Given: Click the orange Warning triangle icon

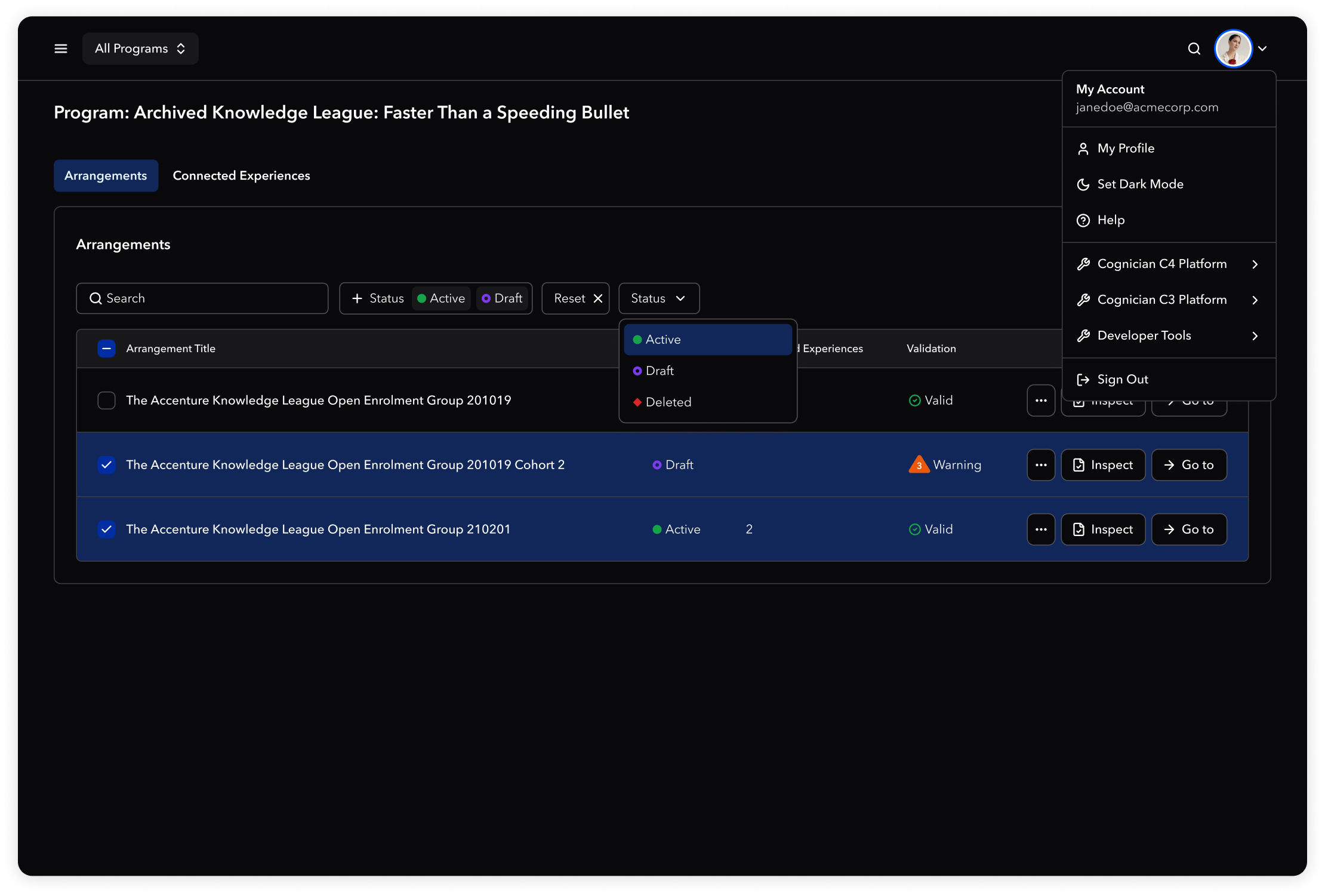Looking at the screenshot, I should tap(919, 464).
